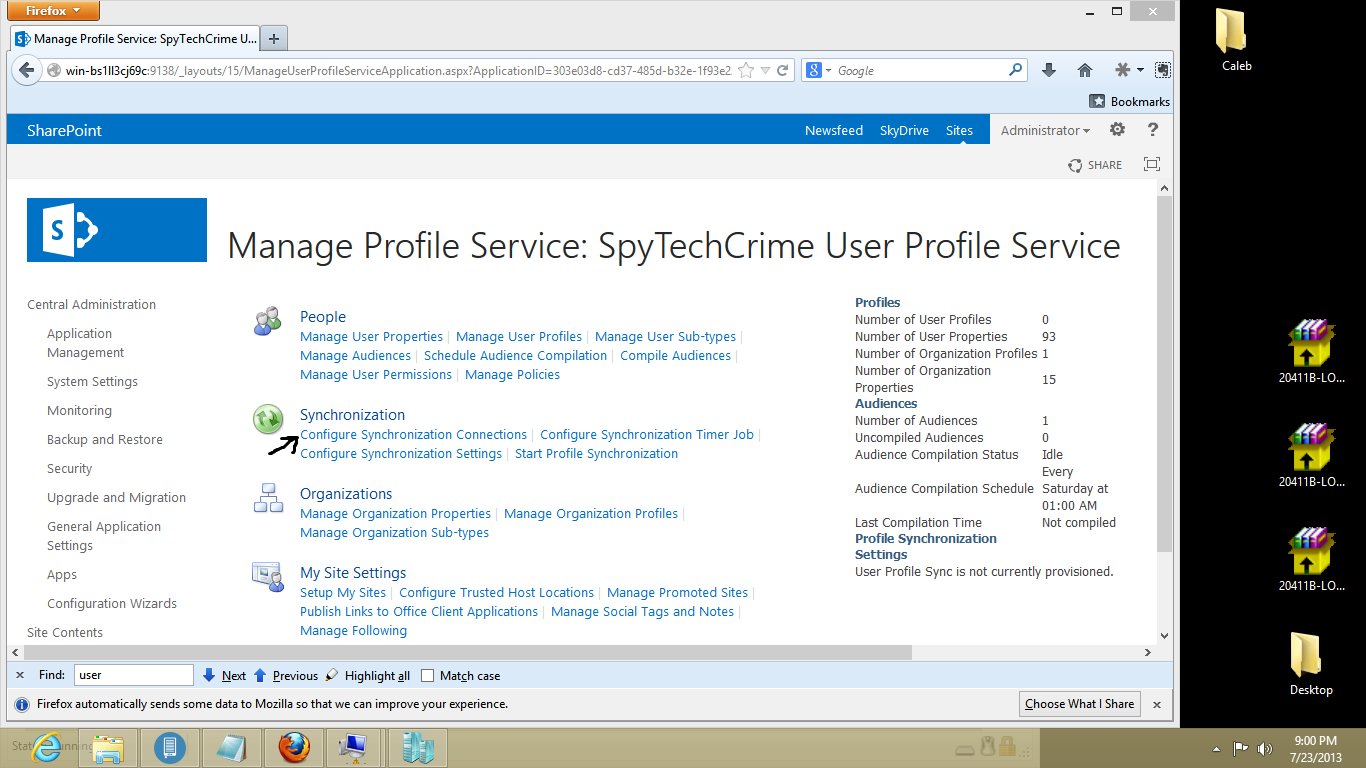Screen dimensions: 1366x768
Task: Click the taskbar clock showing 9:00 PM
Action: tap(1315, 748)
